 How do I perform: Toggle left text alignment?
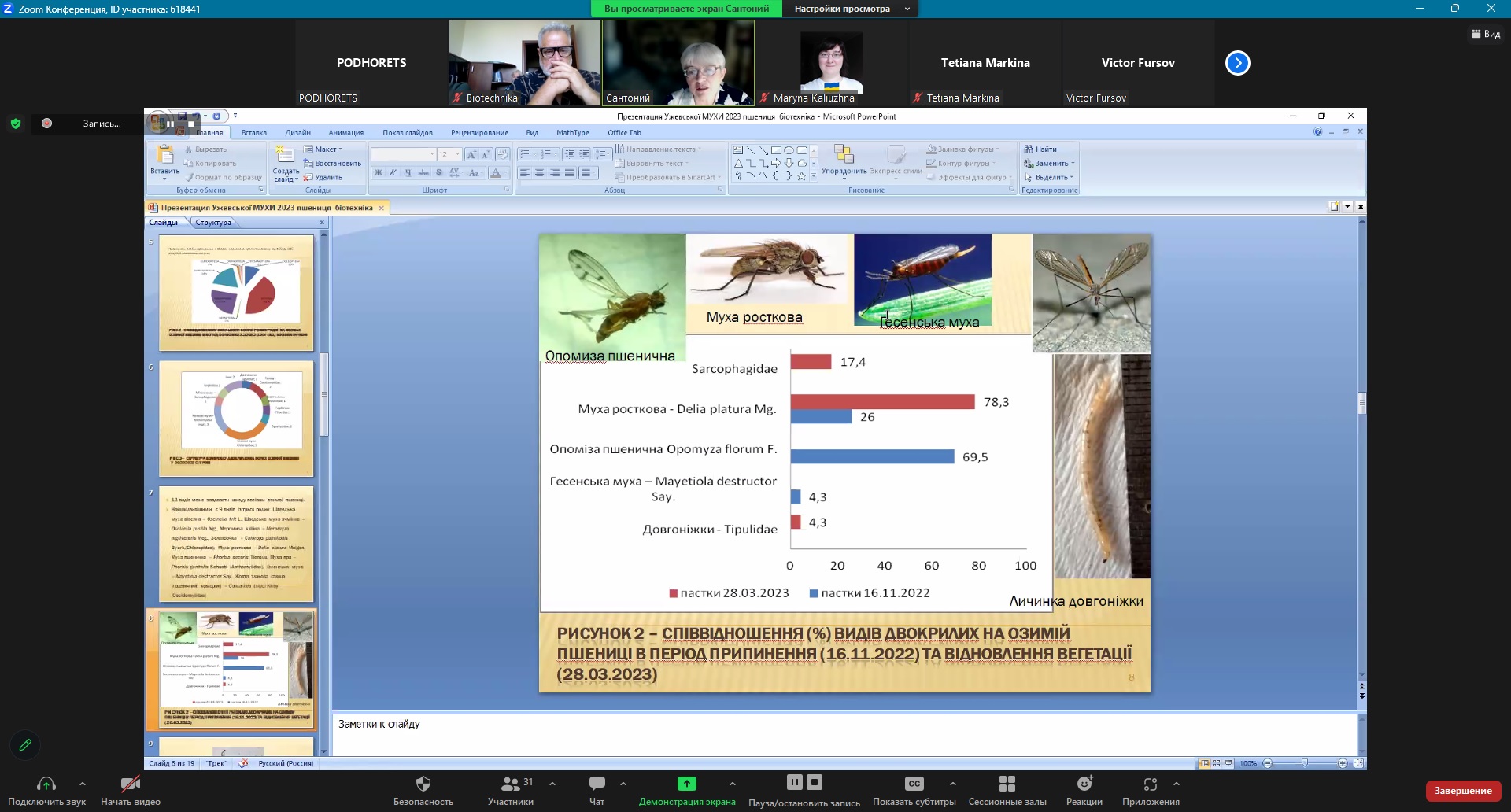pos(525,173)
